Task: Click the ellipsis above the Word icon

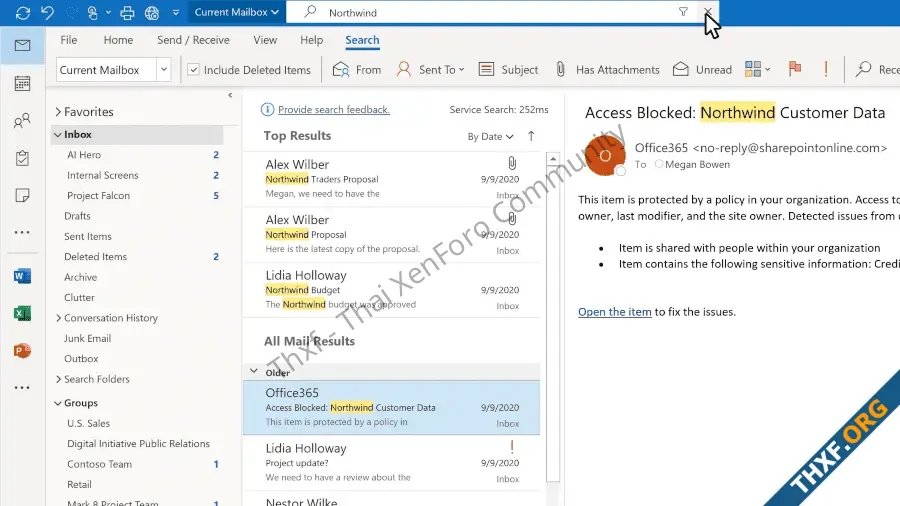Action: tap(22, 233)
